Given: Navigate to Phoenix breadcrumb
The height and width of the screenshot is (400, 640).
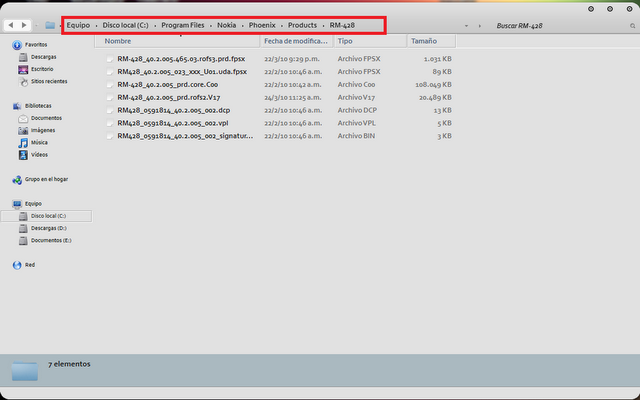Looking at the screenshot, I should [262, 25].
